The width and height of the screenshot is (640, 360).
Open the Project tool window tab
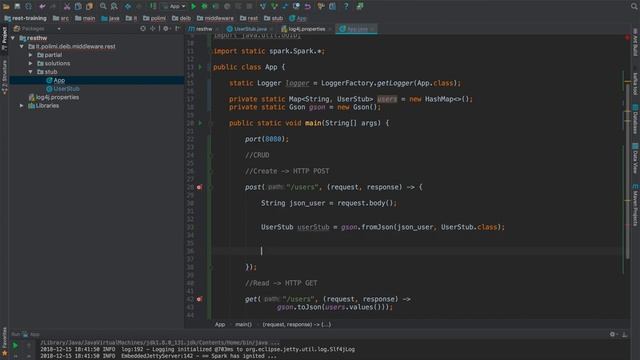[x=4, y=39]
